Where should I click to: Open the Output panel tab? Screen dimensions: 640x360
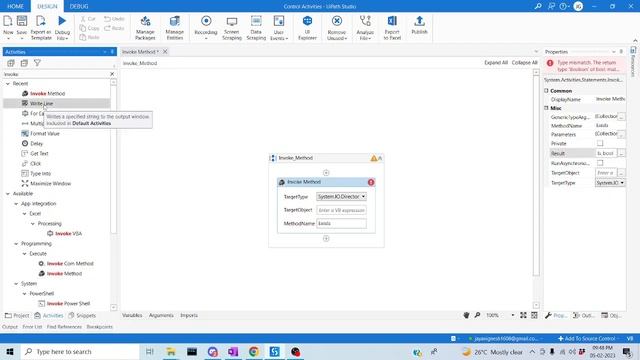pos(10,327)
